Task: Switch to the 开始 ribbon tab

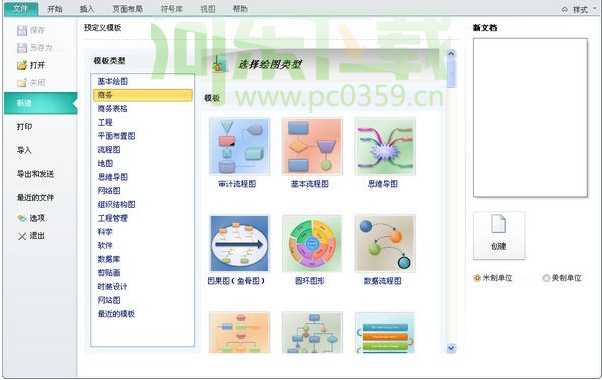Action: (55, 9)
